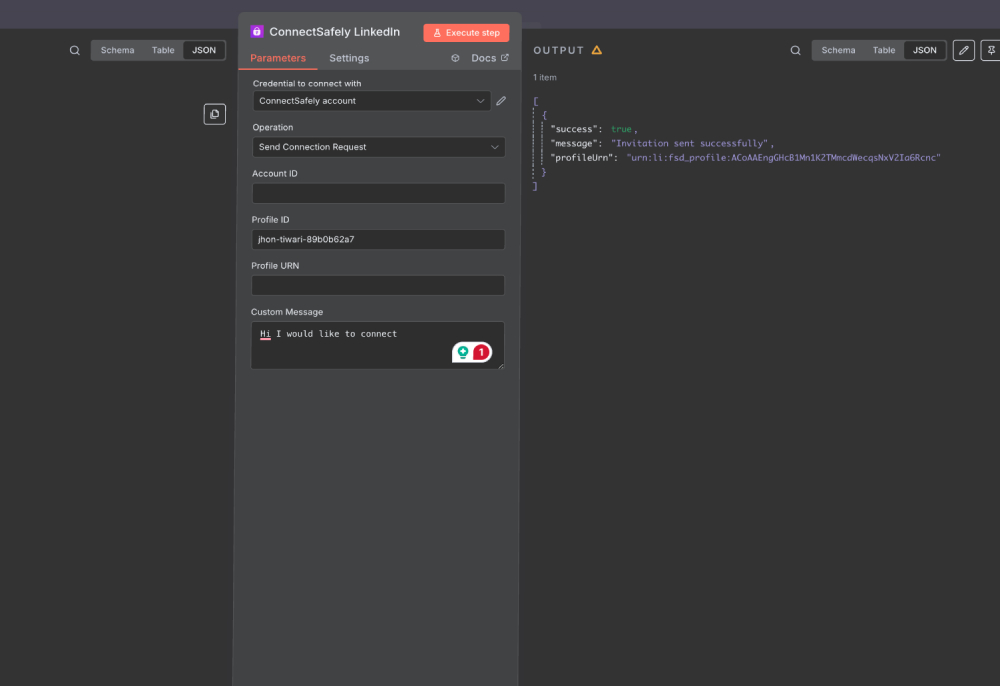Click the ConnectSafely LinkedIn node icon in header

pos(256,31)
